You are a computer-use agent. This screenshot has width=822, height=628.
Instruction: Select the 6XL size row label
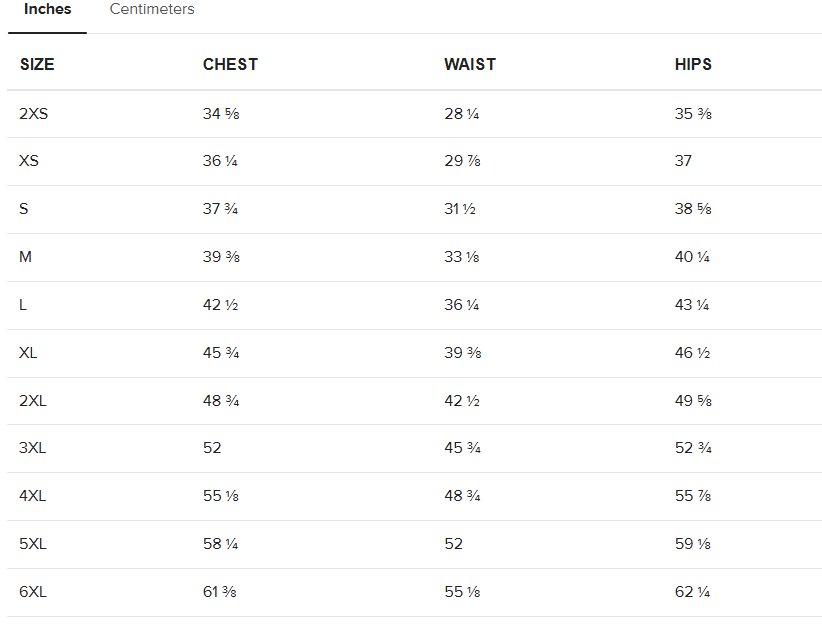click(33, 592)
